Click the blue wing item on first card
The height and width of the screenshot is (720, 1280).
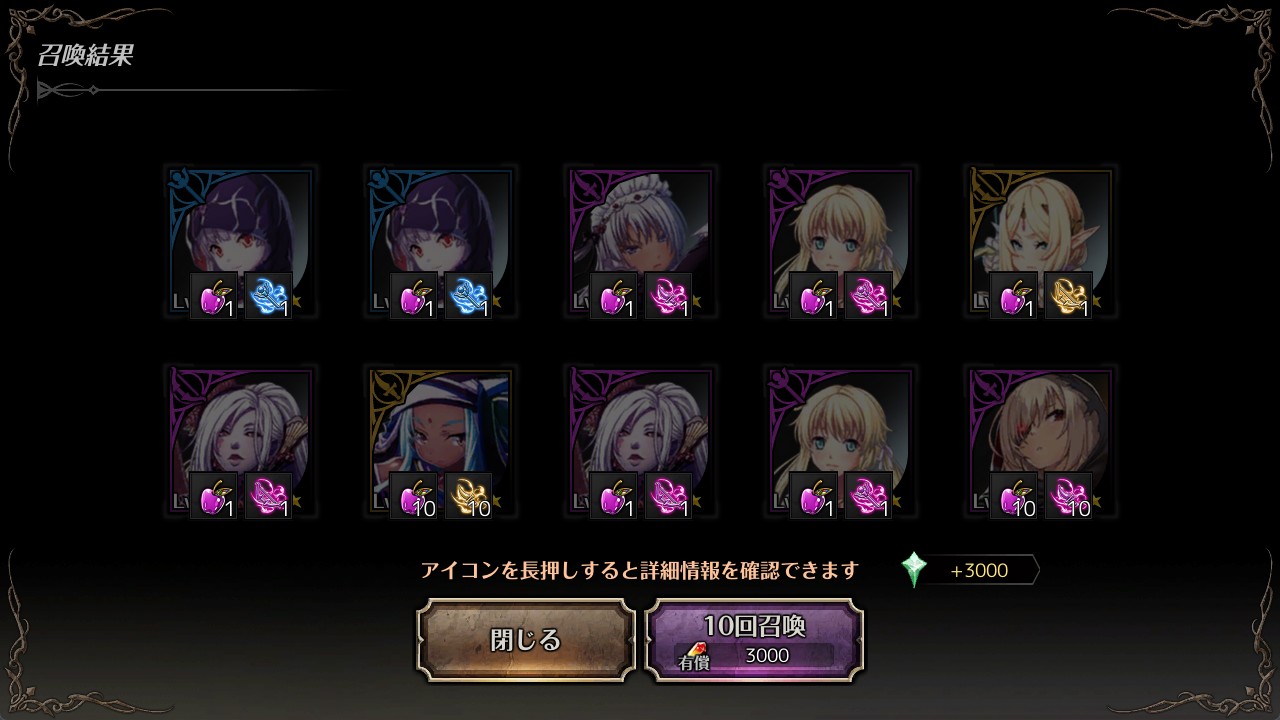[268, 296]
